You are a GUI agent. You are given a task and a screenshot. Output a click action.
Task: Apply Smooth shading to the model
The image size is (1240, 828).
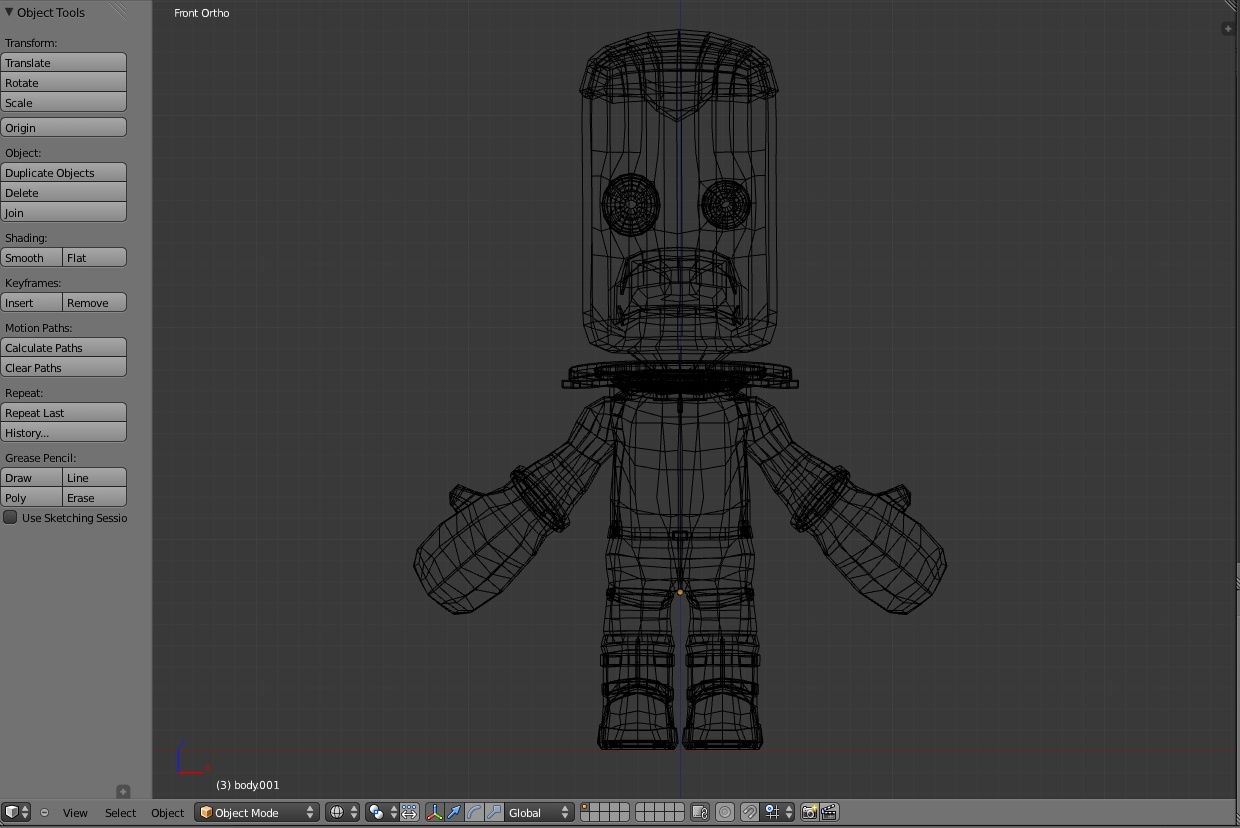click(30, 257)
